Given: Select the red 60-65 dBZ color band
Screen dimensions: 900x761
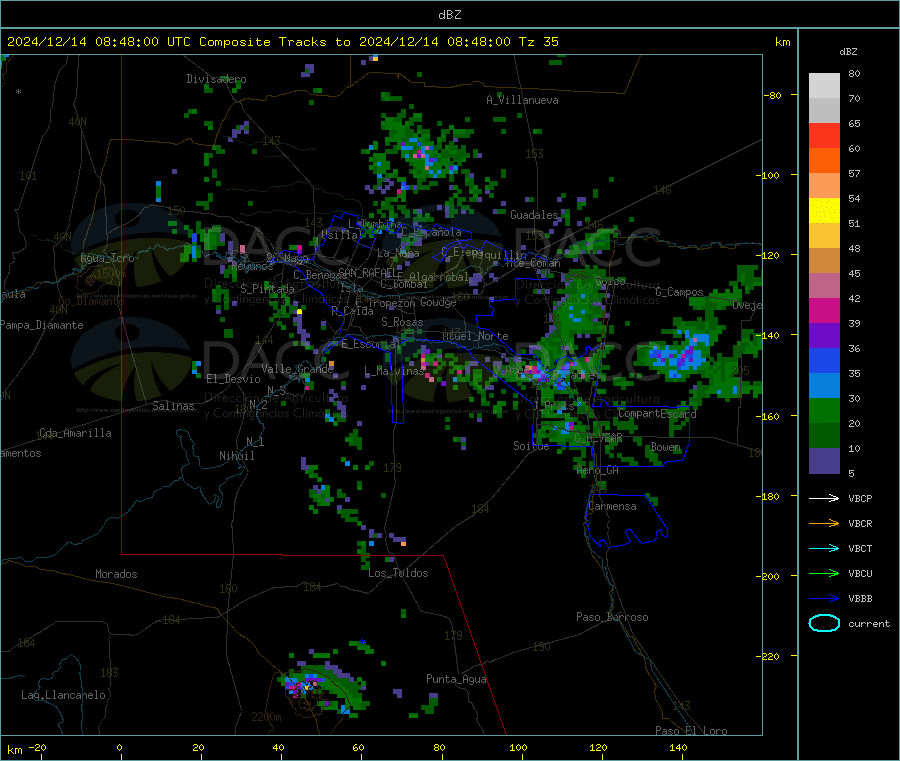Looking at the screenshot, I should [x=824, y=135].
